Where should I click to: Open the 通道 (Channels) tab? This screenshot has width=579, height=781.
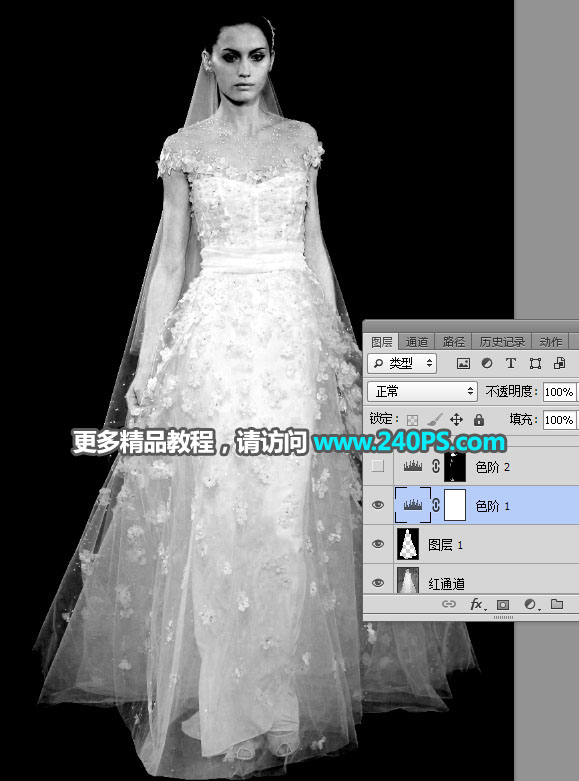point(417,342)
